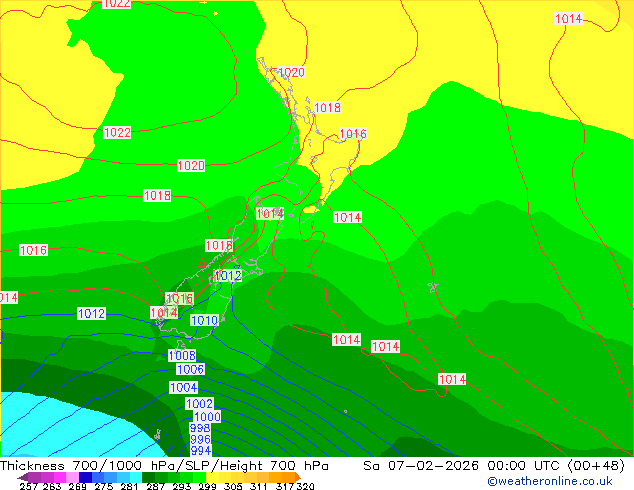Click legend value 263
Viewport: 634px width, 490px height.
(x=52, y=486)
